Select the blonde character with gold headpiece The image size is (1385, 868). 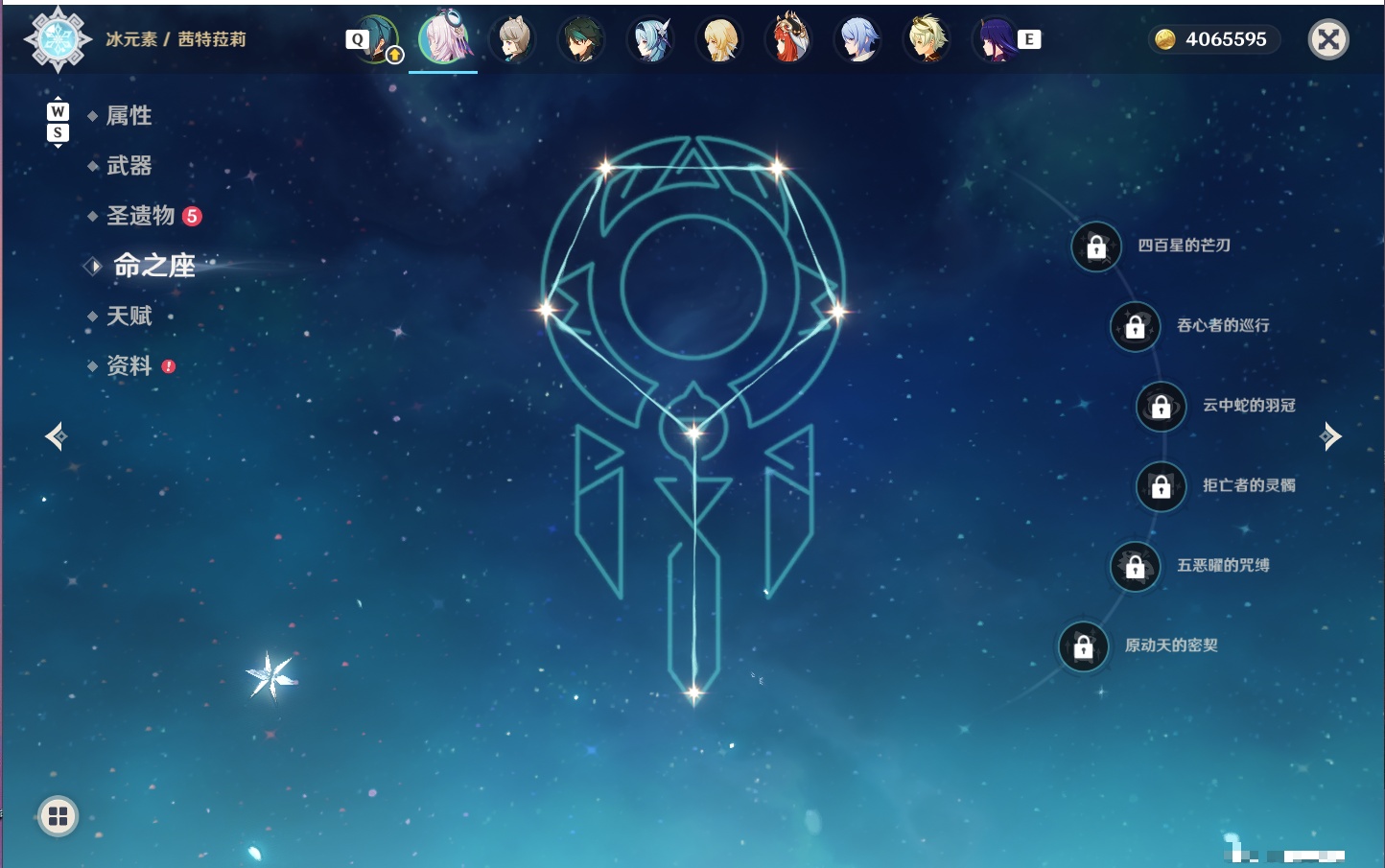click(x=927, y=39)
